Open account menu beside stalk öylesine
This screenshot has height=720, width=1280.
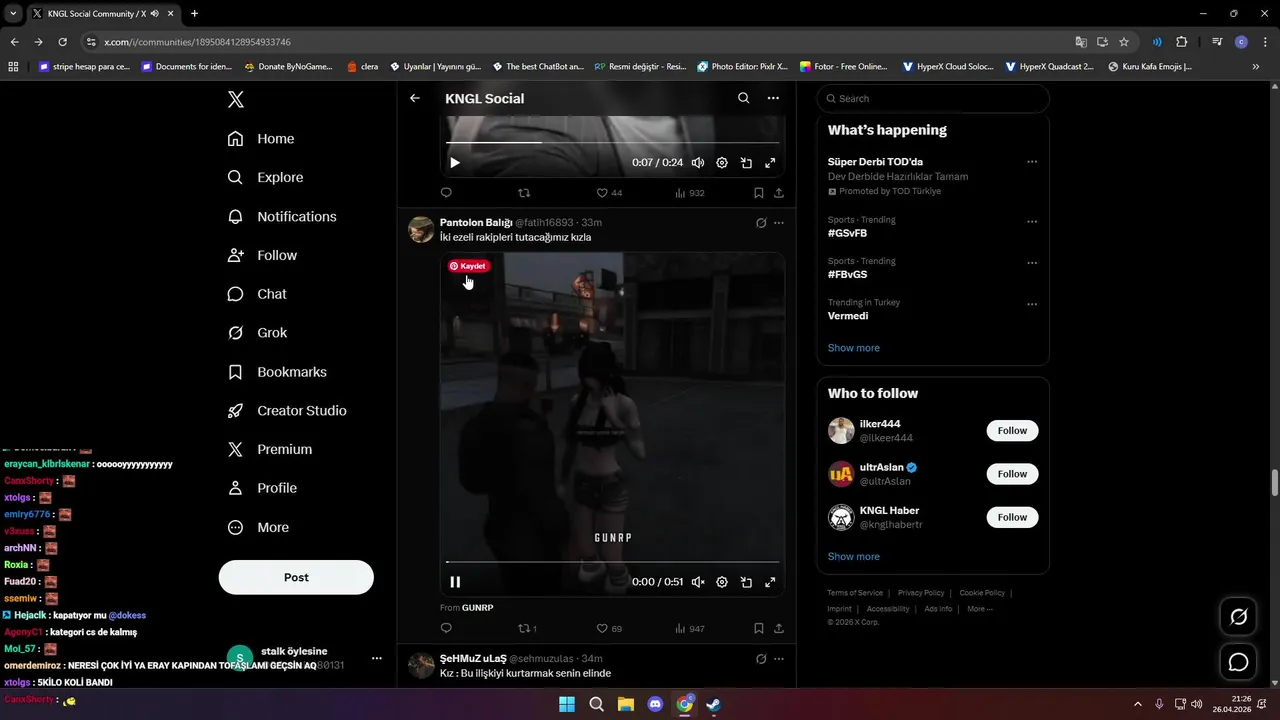point(377,658)
